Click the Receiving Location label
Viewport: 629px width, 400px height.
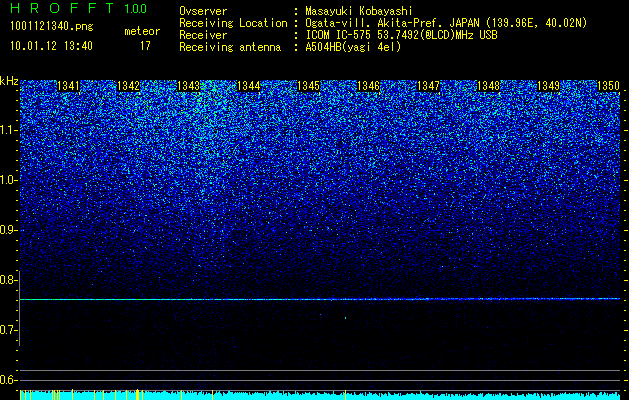click(233, 23)
